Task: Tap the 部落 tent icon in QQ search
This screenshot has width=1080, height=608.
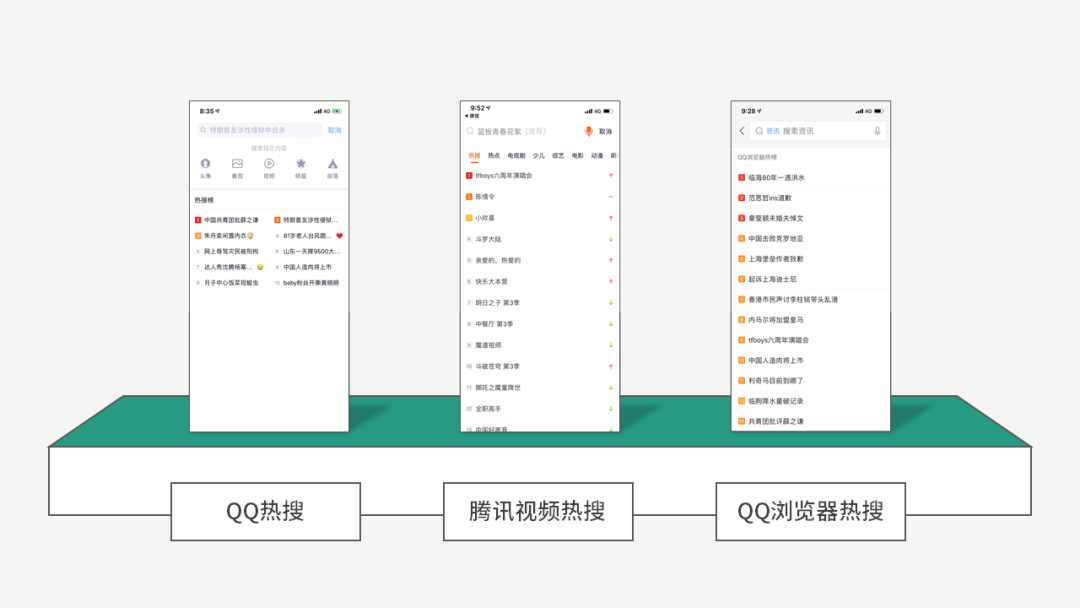Action: pos(333,164)
